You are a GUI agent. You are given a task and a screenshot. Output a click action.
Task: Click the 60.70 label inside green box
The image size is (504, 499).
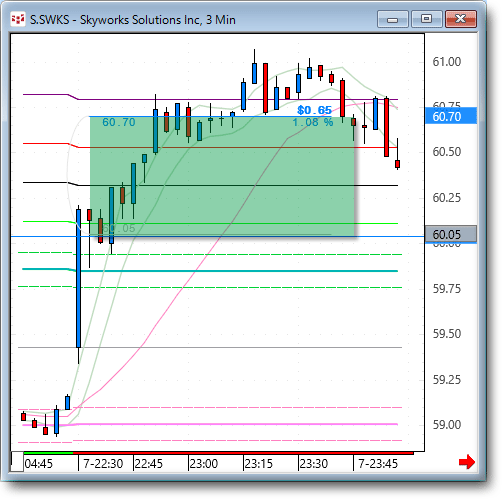tap(119, 122)
